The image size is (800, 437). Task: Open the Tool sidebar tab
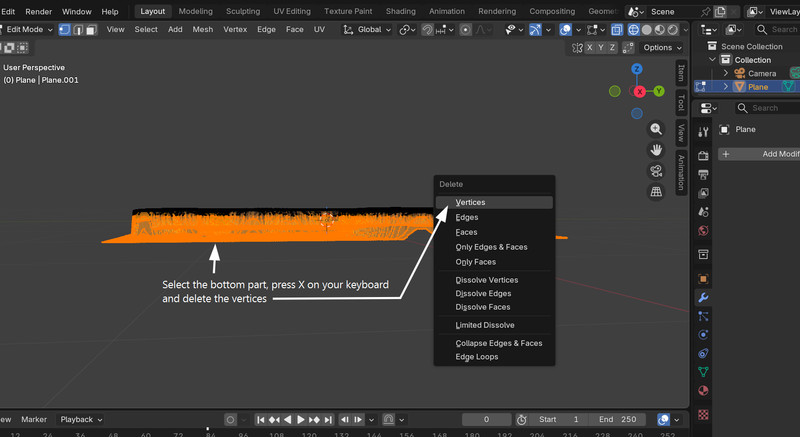click(x=681, y=102)
